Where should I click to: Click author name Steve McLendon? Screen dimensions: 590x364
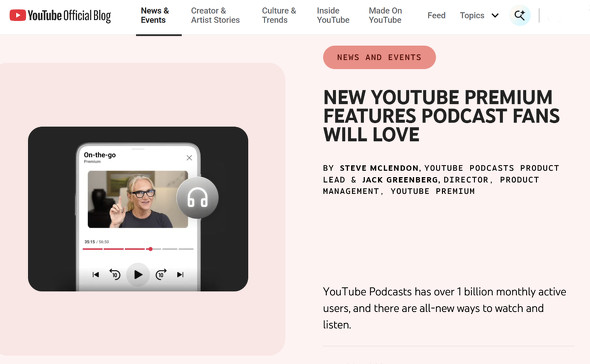click(379, 168)
